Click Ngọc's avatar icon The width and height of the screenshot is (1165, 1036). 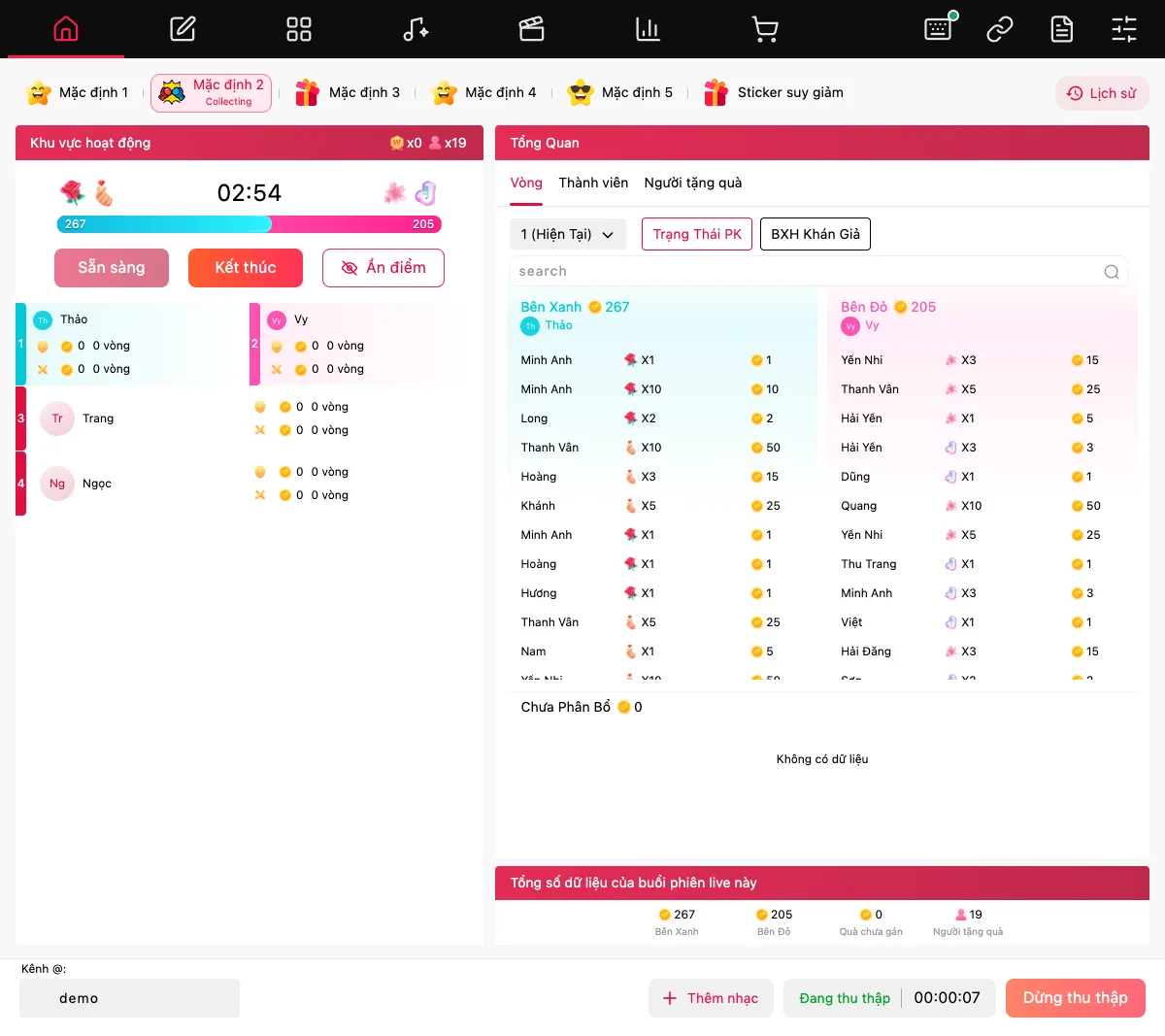click(x=57, y=484)
